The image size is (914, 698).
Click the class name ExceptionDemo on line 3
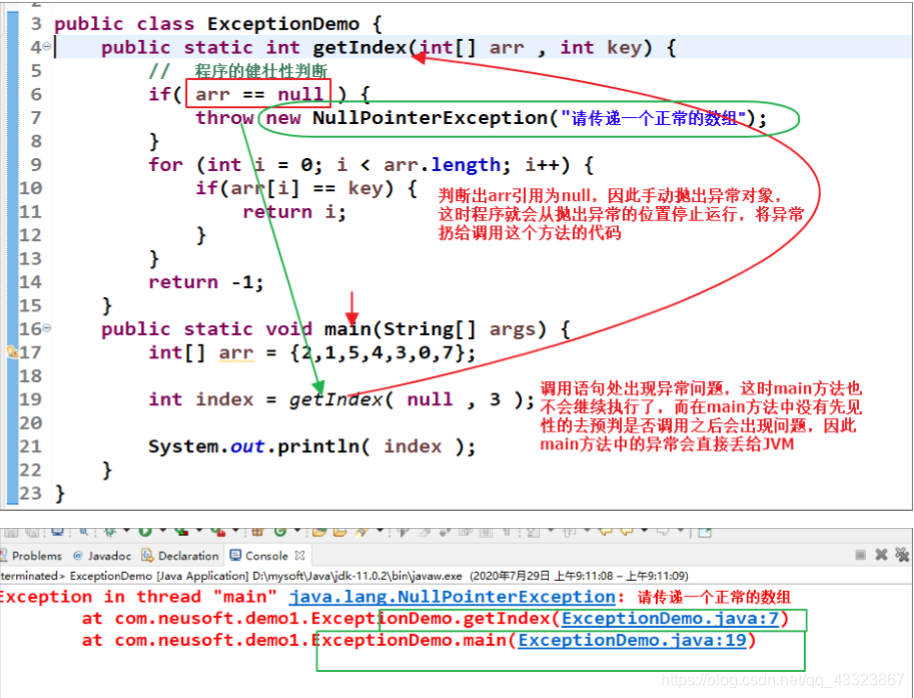point(283,24)
